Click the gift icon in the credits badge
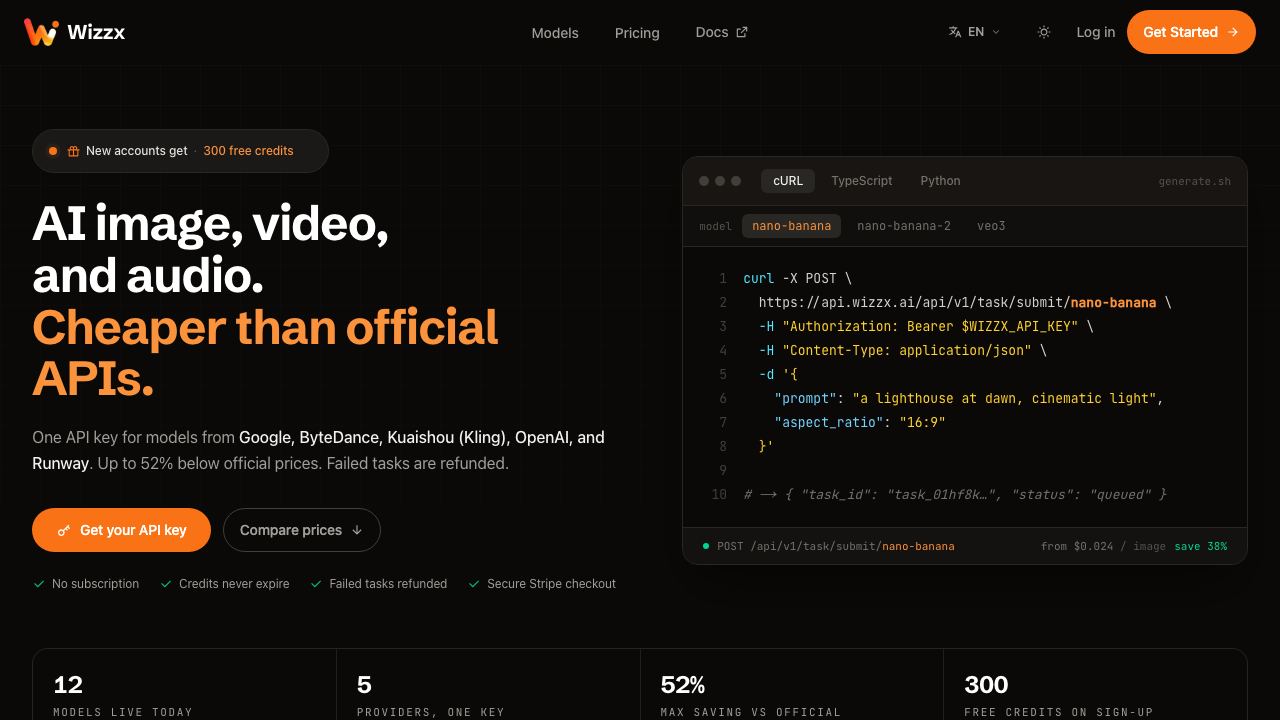The width and height of the screenshot is (1280, 720). click(x=74, y=151)
